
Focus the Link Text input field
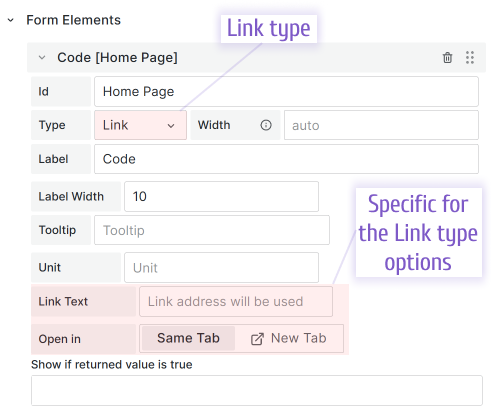236,301
